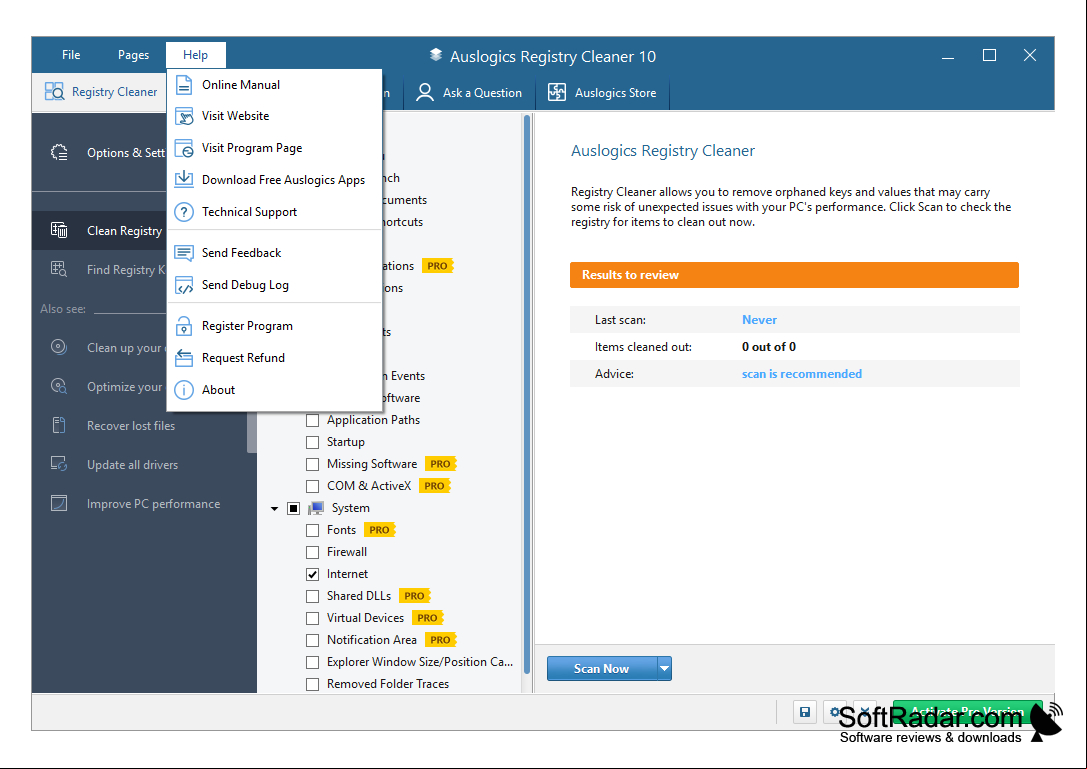Tick the Missing Software checkbox
1087x769 pixels.
coord(313,464)
